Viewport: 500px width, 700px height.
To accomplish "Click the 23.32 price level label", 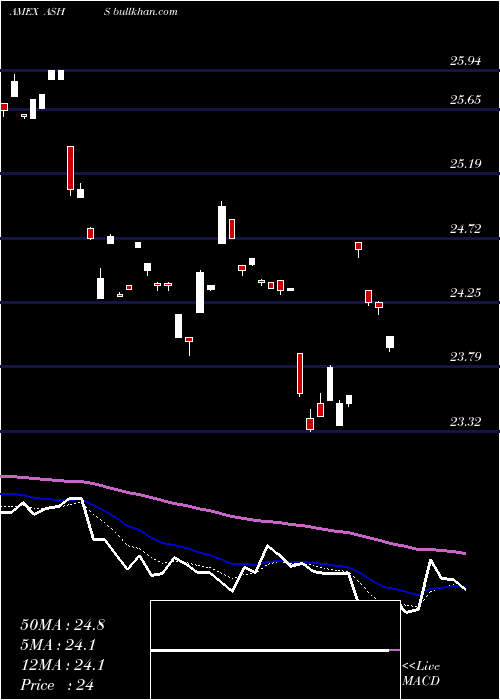I will click(x=466, y=421).
